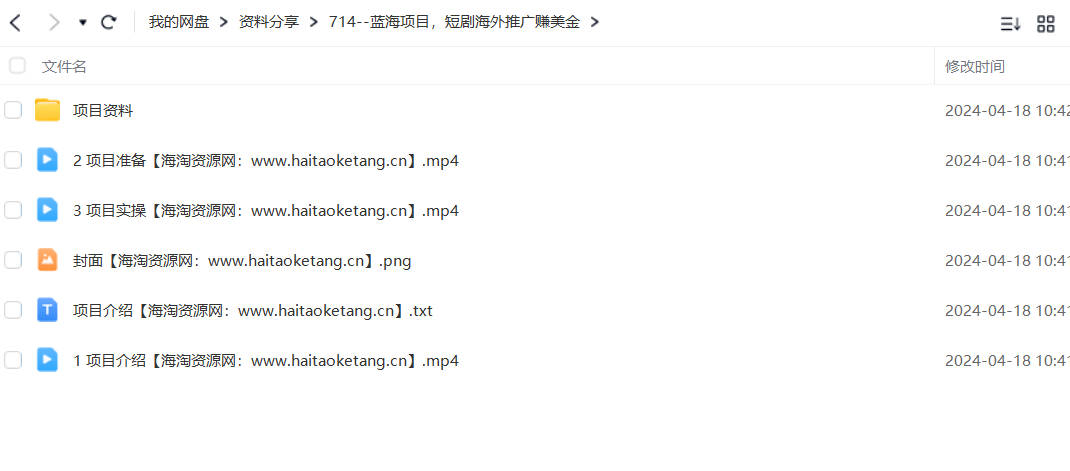Click video icon of 3 项目实操 file
Image resolution: width=1070 pixels, height=471 pixels.
tap(47, 210)
